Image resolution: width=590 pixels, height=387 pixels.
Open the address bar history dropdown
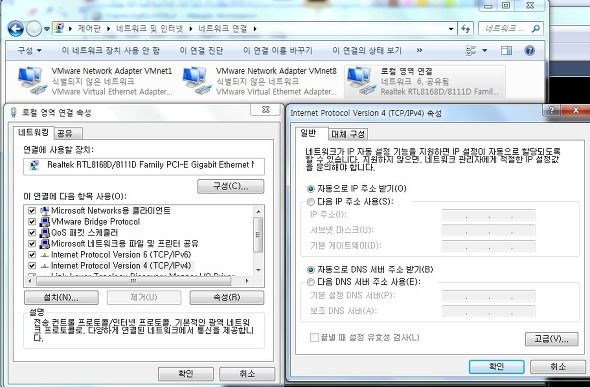(451, 29)
